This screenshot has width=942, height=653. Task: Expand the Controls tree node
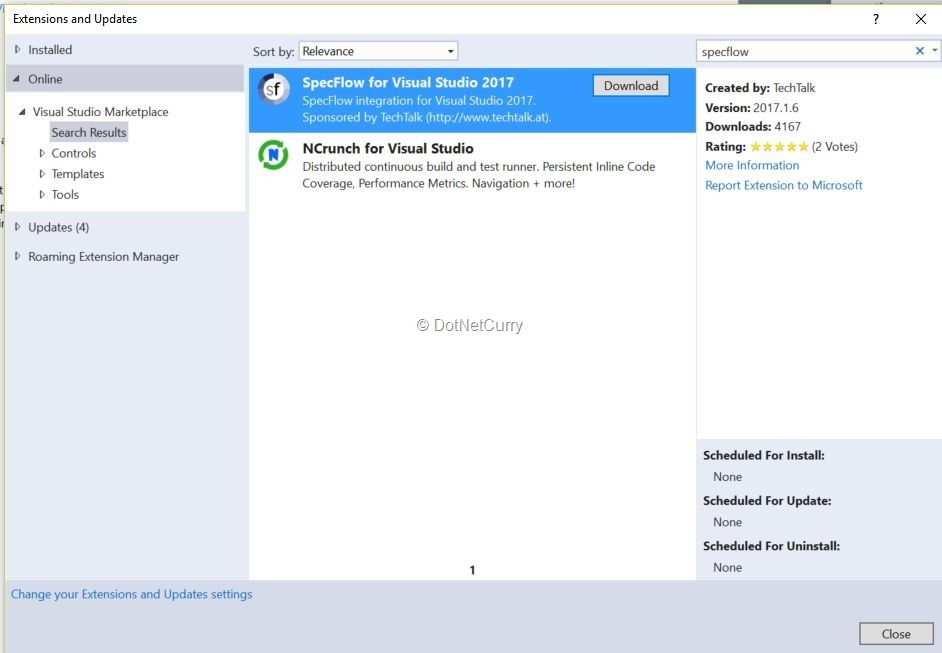point(42,153)
